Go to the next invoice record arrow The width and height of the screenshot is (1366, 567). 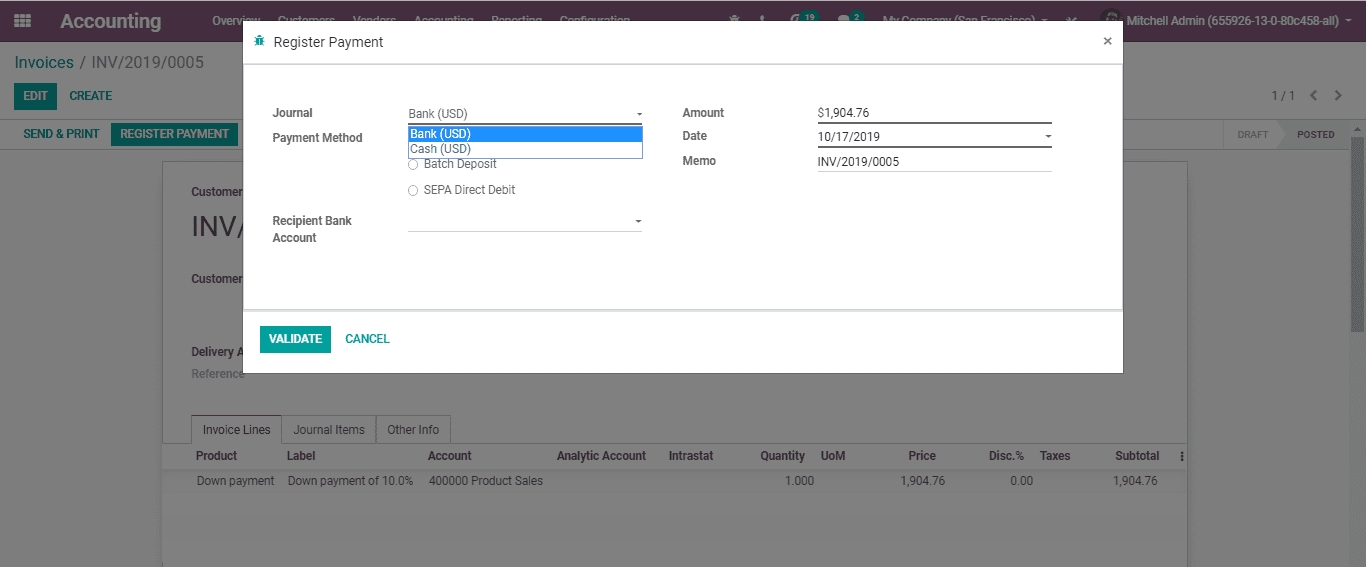pyautogui.click(x=1338, y=96)
